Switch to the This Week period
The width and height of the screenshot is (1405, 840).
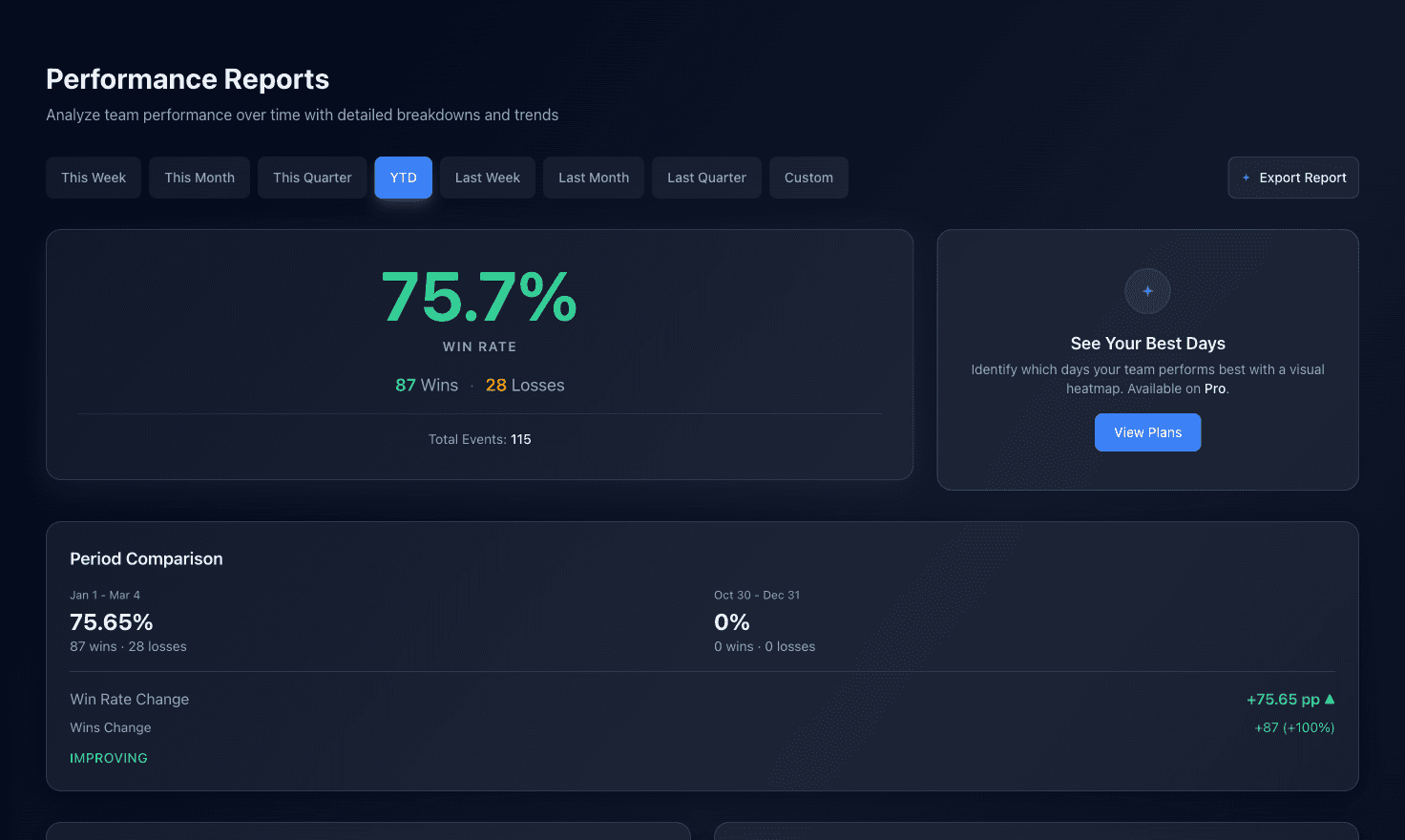tap(93, 178)
